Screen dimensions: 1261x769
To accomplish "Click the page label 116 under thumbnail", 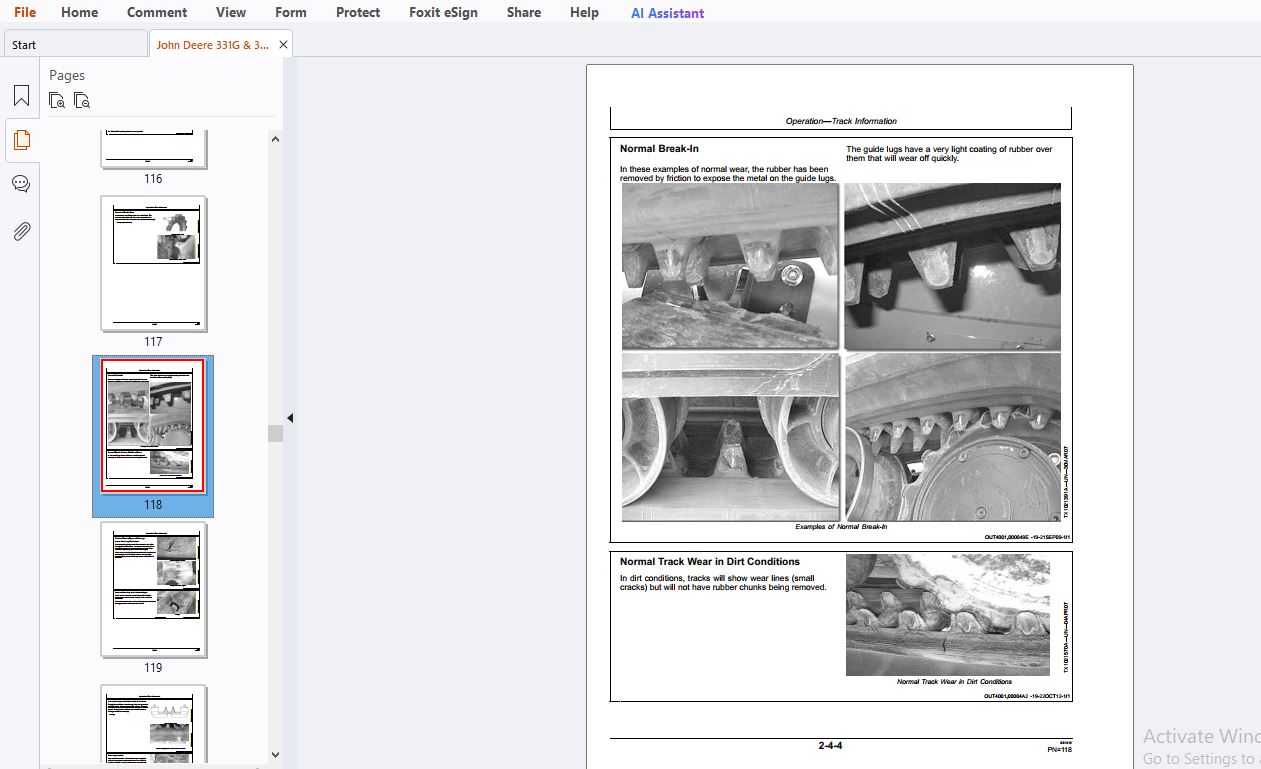I will point(153,179).
